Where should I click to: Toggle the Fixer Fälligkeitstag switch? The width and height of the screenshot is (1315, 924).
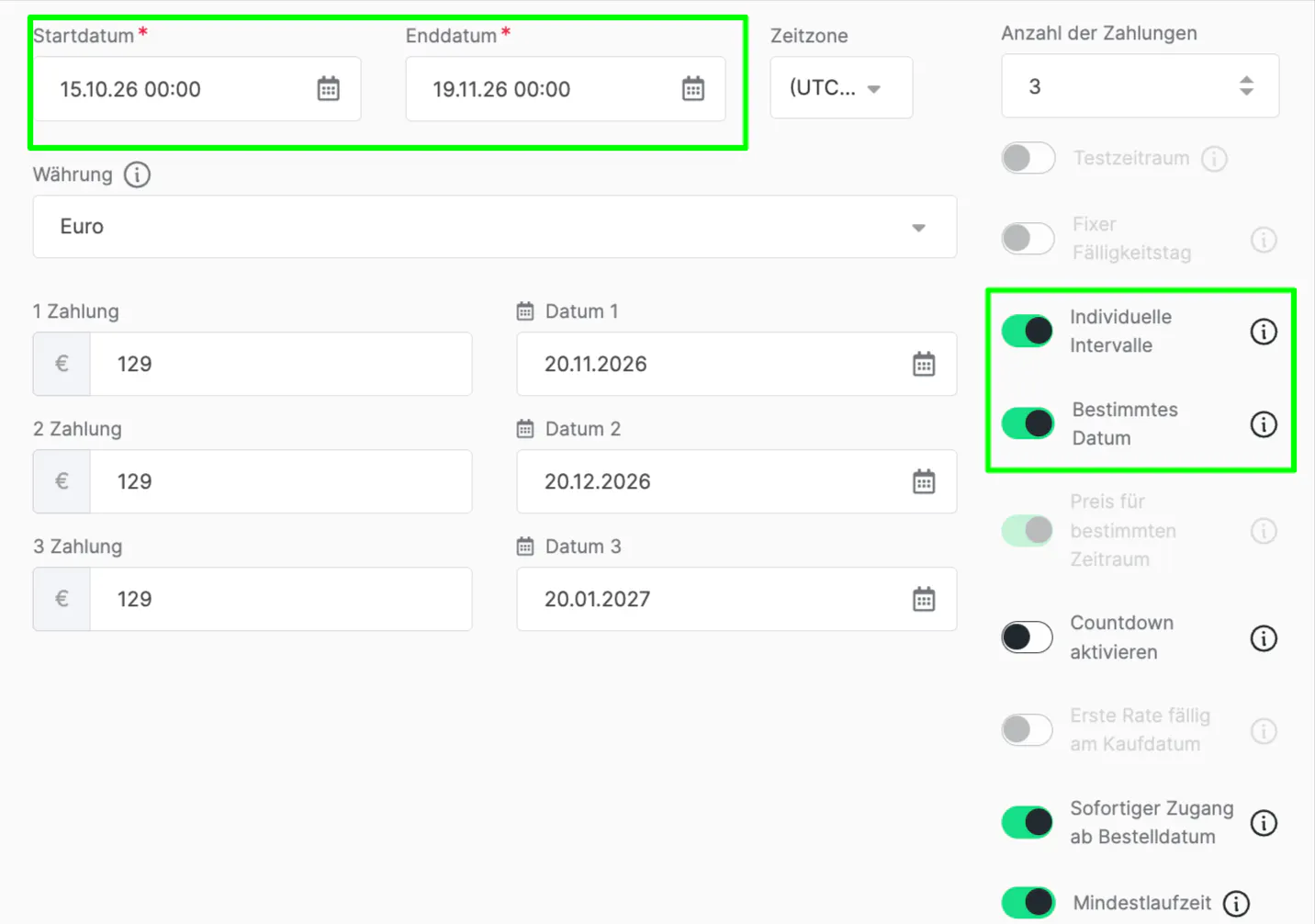click(x=1028, y=239)
